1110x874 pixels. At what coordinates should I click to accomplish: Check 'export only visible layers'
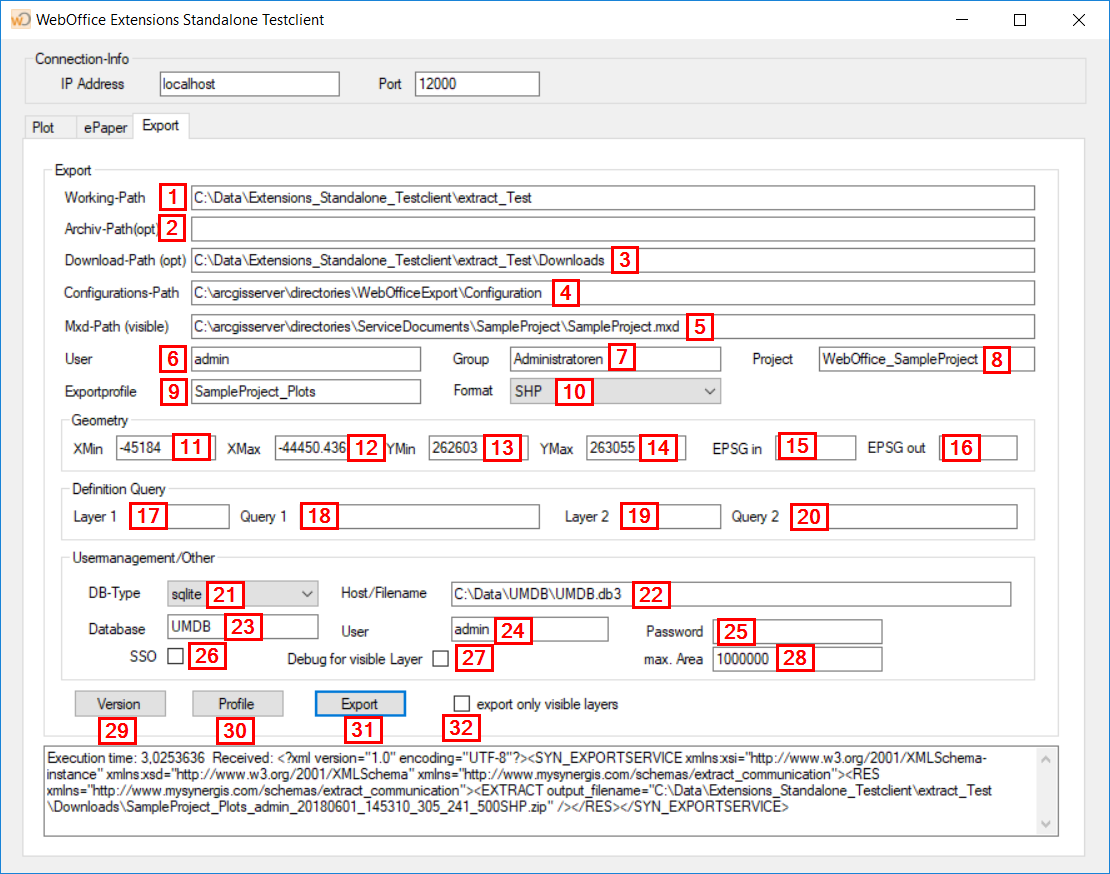click(x=461, y=703)
